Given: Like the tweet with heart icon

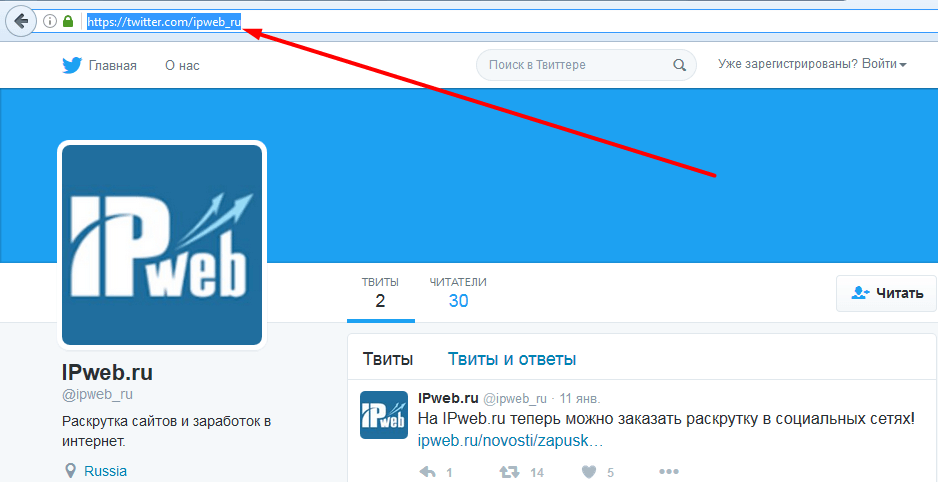Looking at the screenshot, I should click(589, 471).
